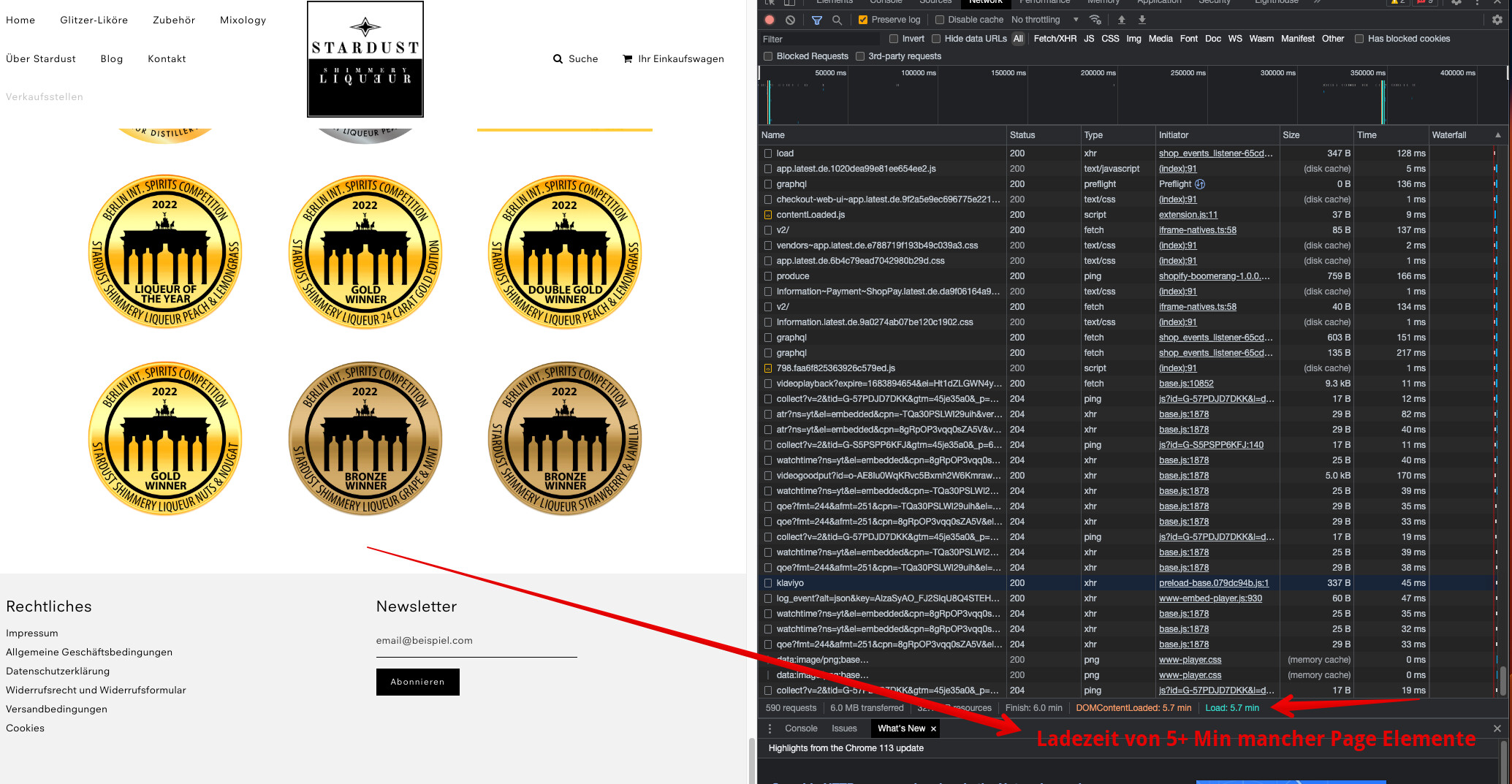
Task: Click the network Filter text field
Action: click(821, 39)
